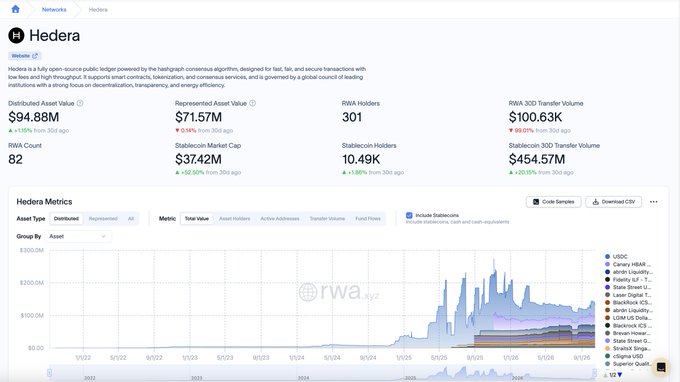Select the Represented asset type
The height and width of the screenshot is (382, 680).
click(103, 219)
